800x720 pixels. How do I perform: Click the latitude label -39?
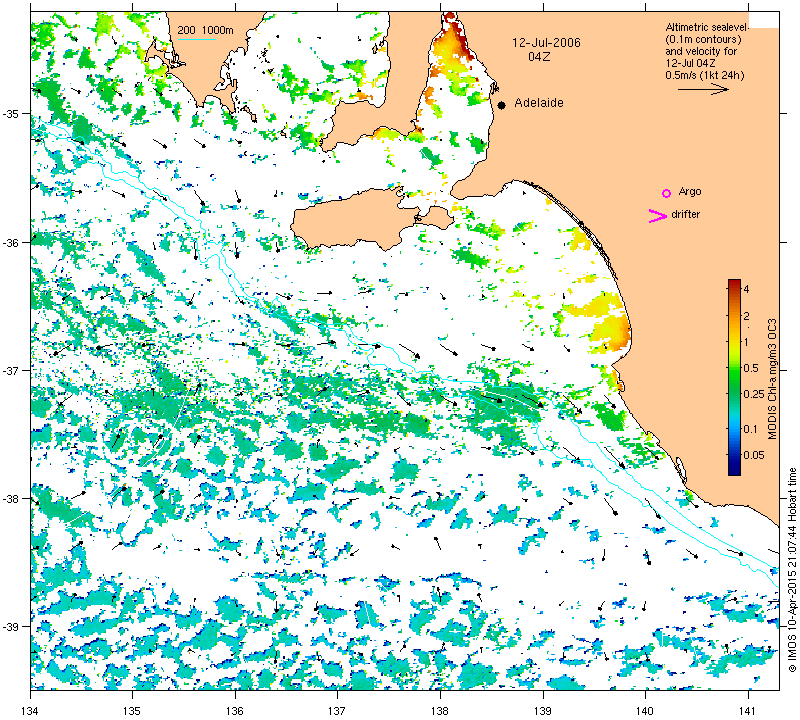(x=10, y=627)
